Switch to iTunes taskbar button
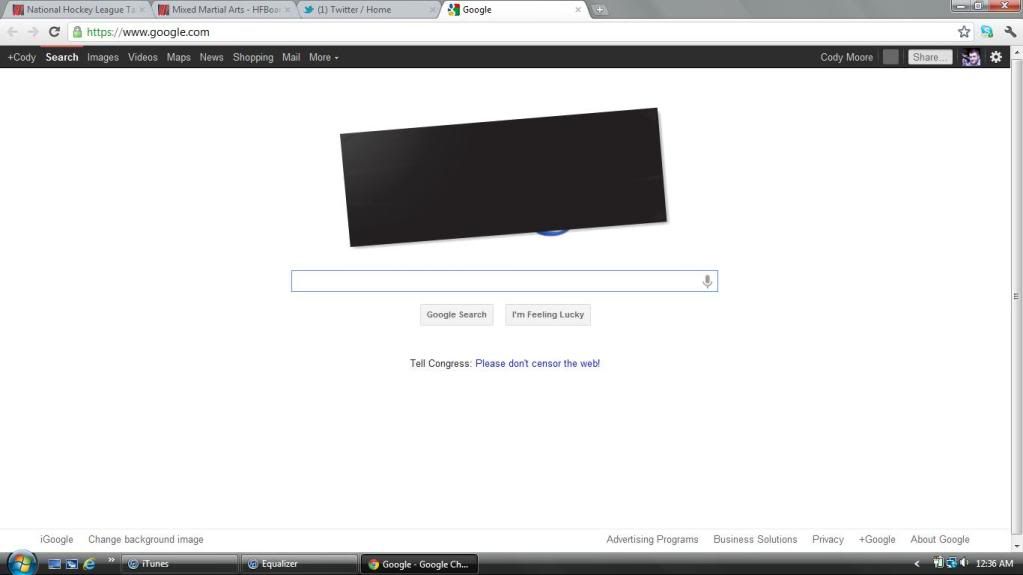Viewport: 1023px width, 575px height. [179, 564]
